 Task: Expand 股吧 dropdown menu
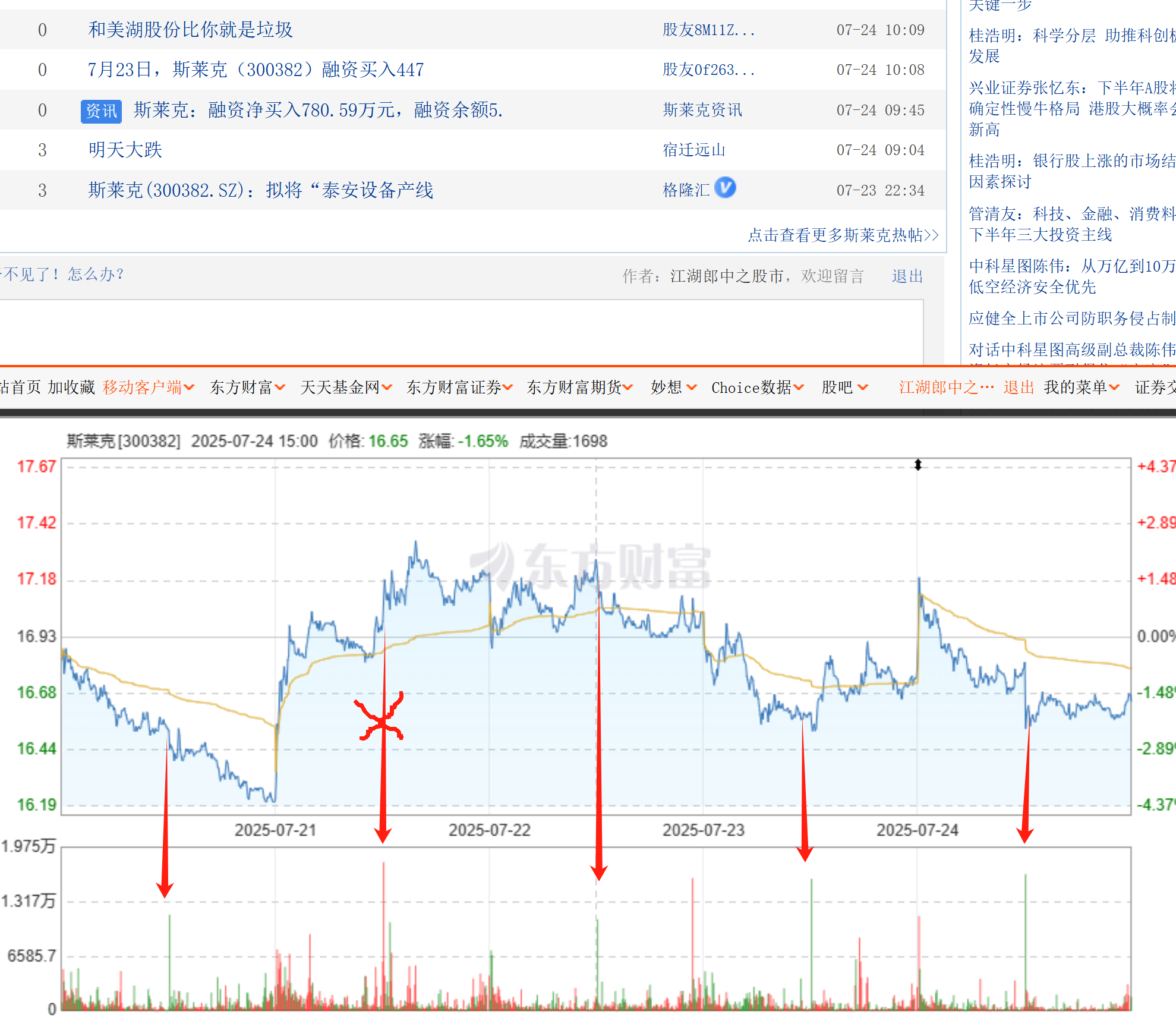[x=845, y=388]
